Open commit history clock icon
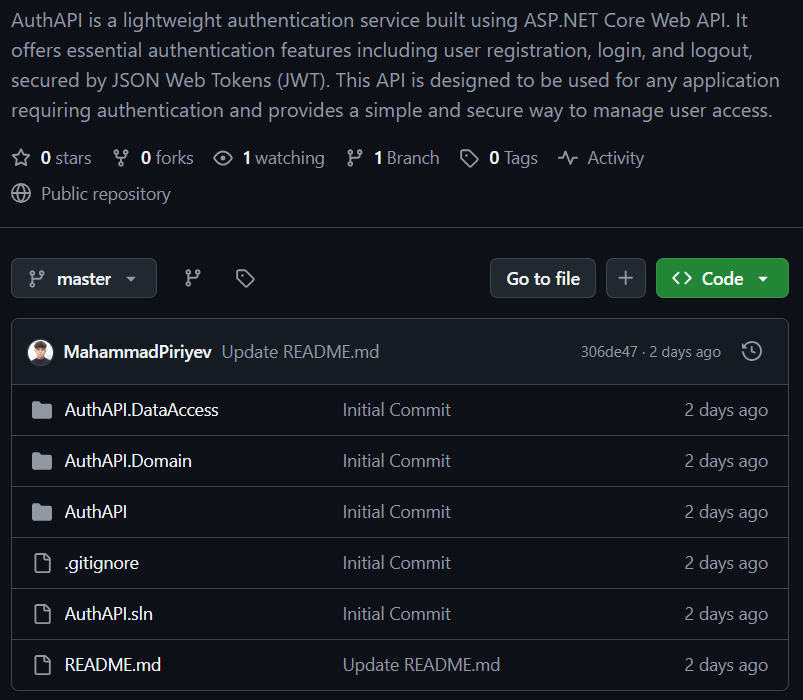The height and width of the screenshot is (700, 803). point(752,351)
